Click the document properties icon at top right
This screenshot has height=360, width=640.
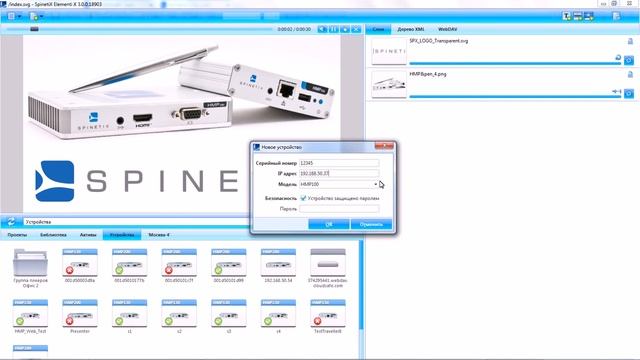point(616,16)
